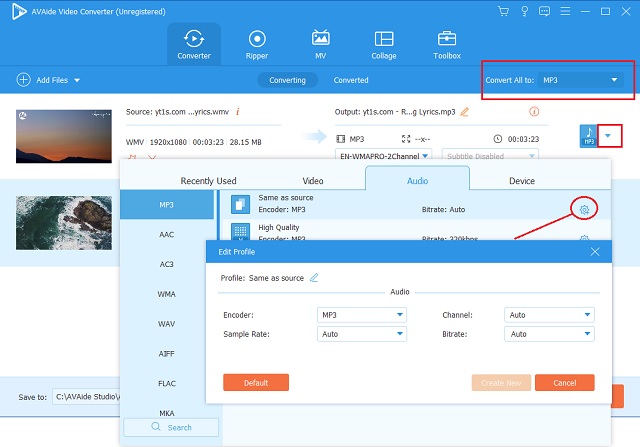Click the Cancel button

point(565,383)
